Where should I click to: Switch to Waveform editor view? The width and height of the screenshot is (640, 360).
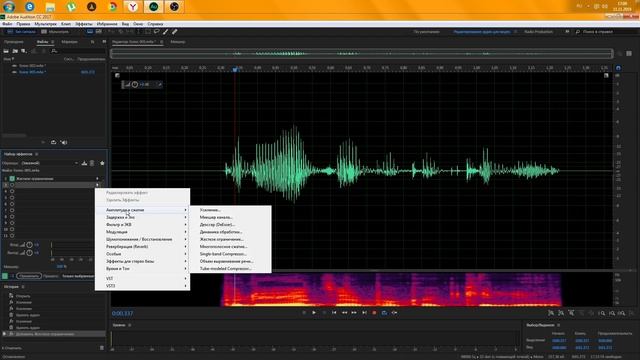[x=21, y=31]
